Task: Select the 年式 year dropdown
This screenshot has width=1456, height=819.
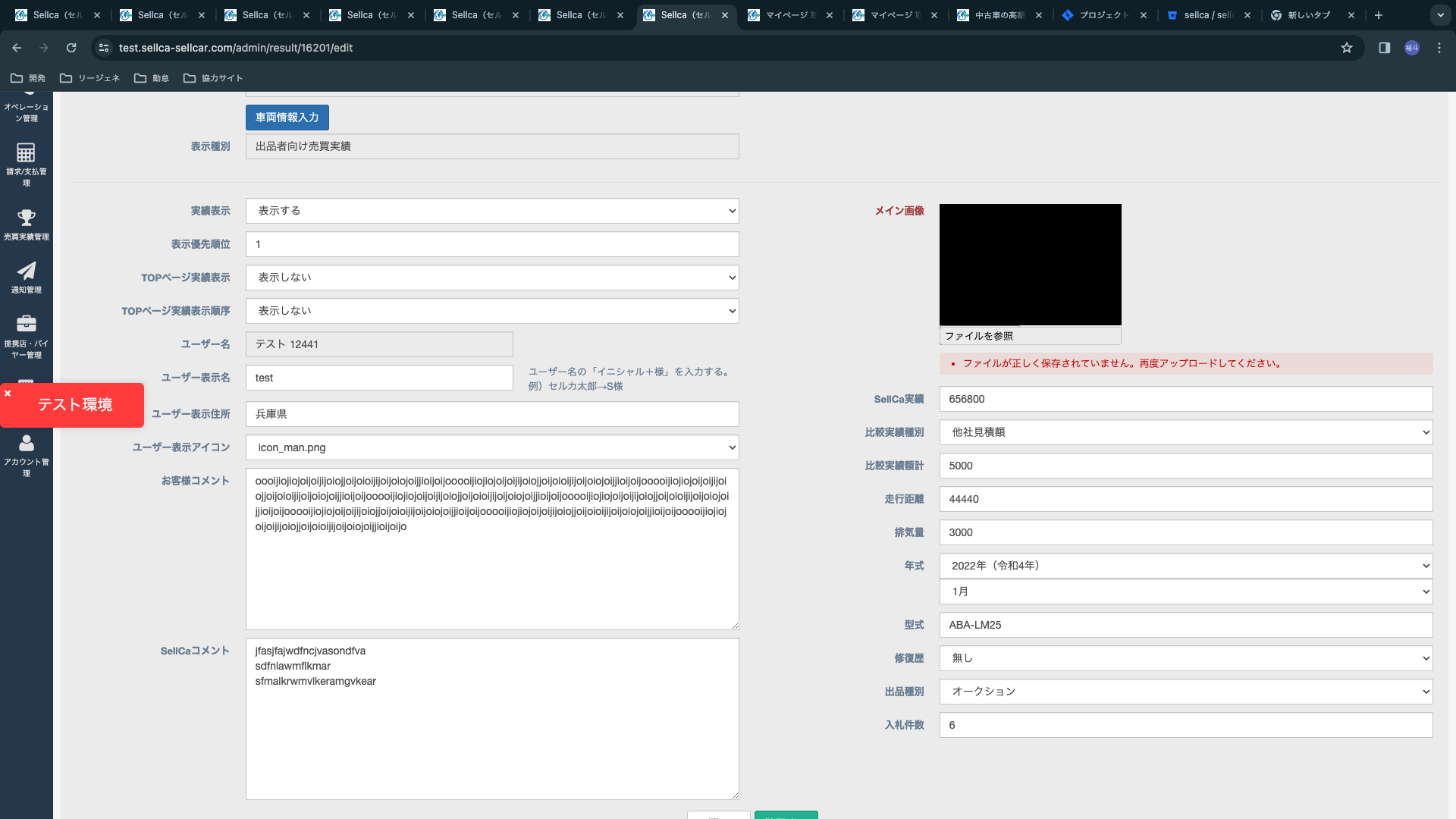Action: pos(1185,566)
